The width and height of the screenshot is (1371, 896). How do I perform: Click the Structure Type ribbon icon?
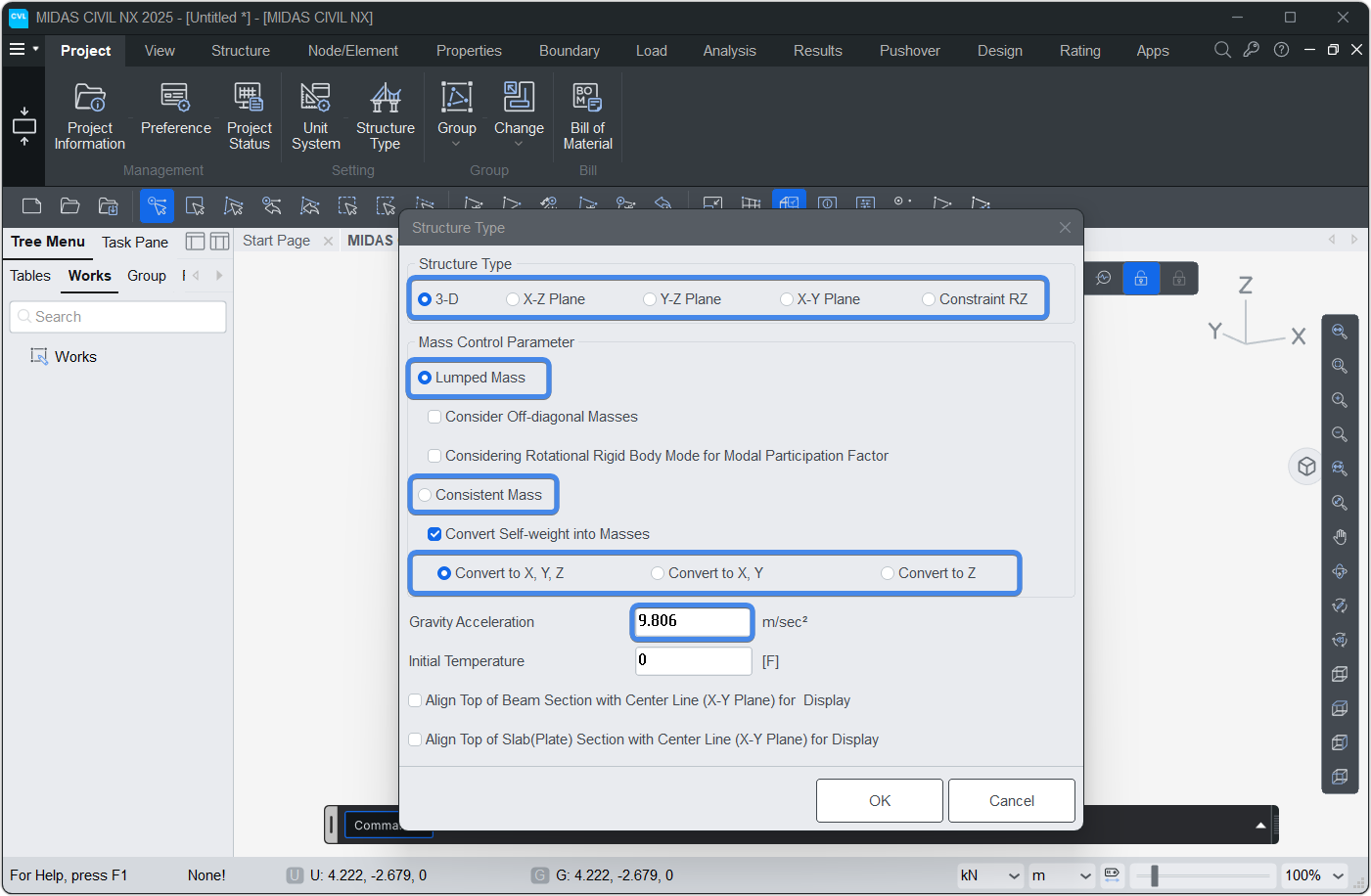[x=385, y=116]
